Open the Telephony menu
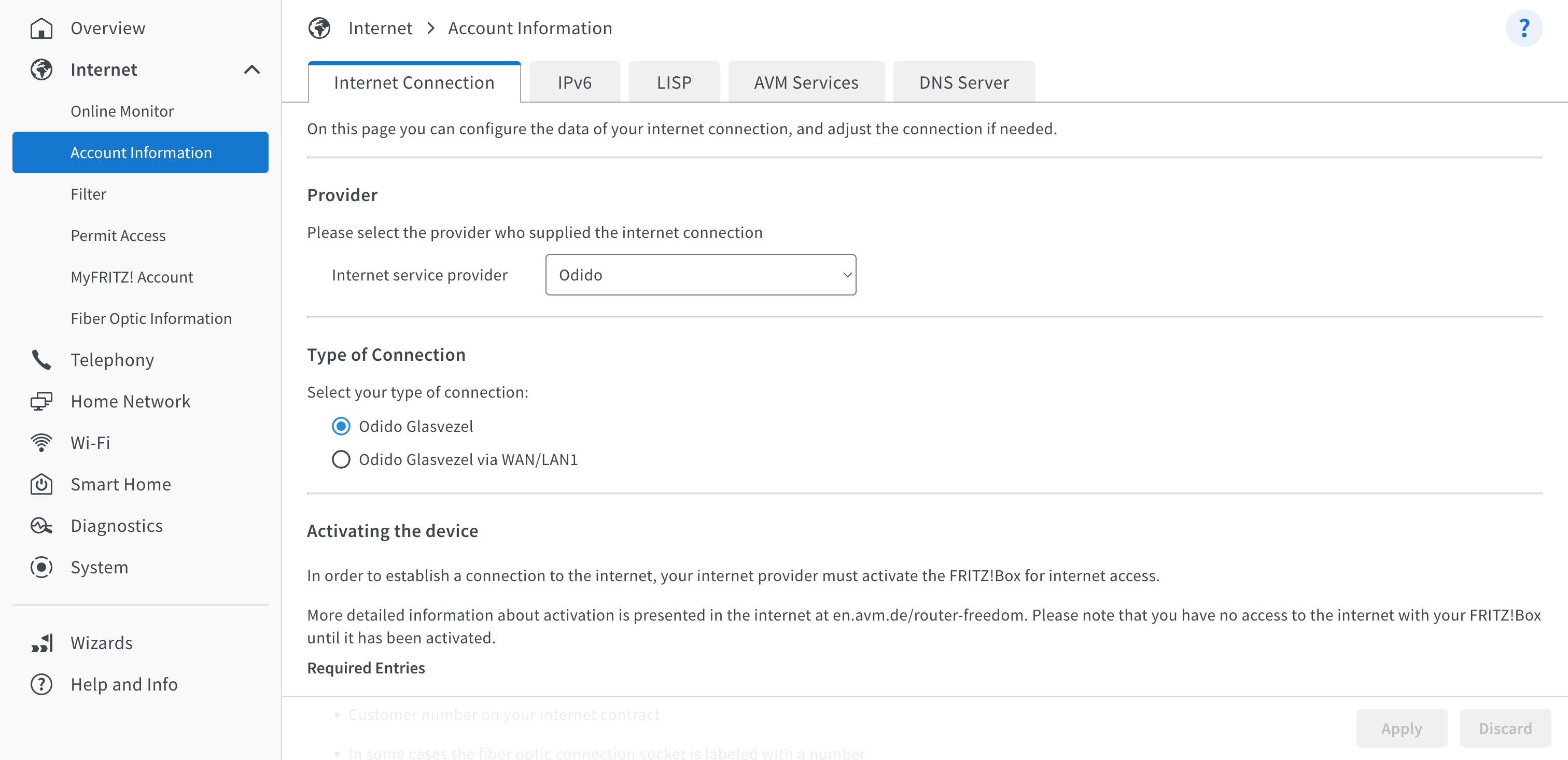Viewport: 1568px width, 760px height. point(140,360)
